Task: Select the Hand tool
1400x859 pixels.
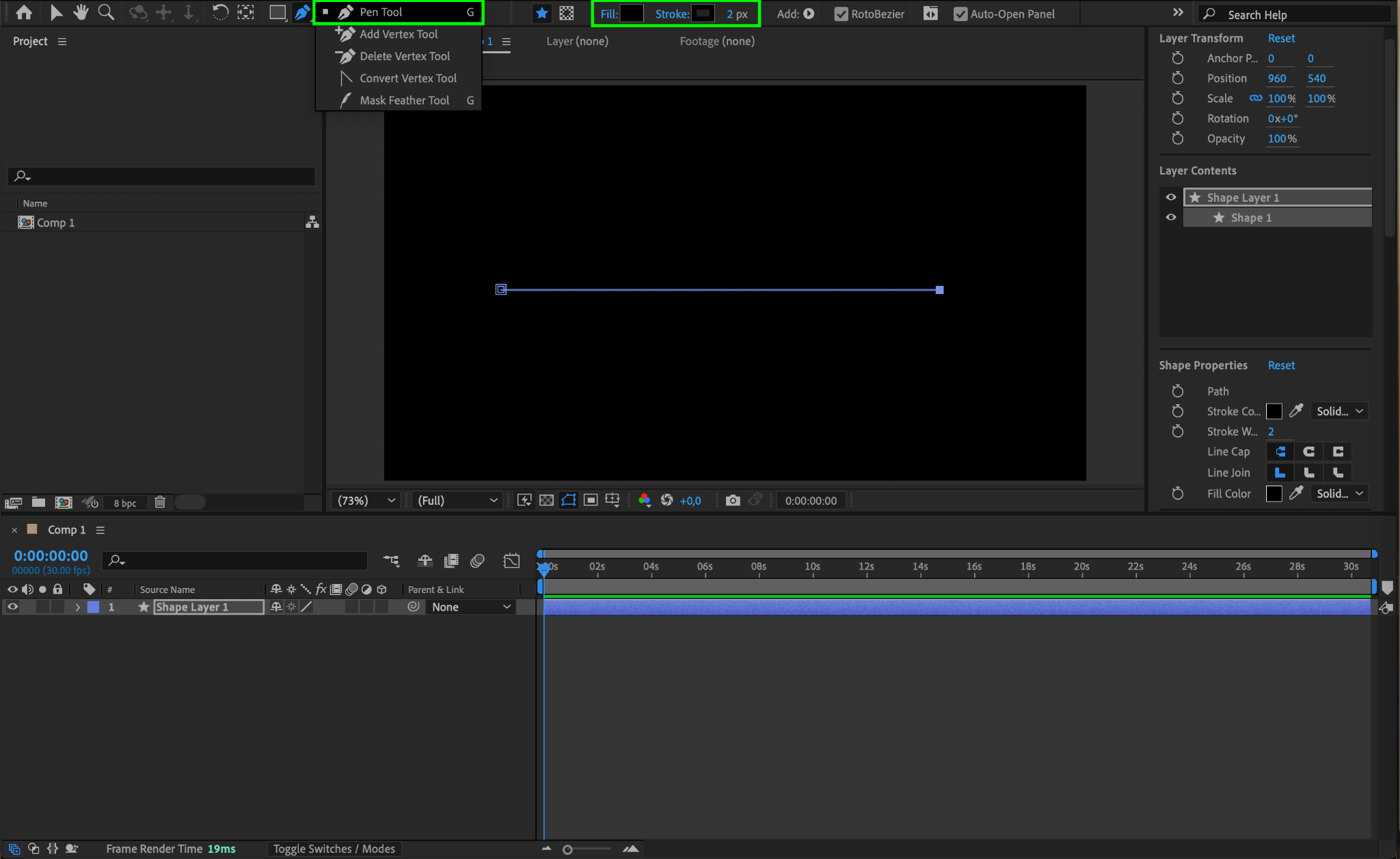Action: coord(81,12)
